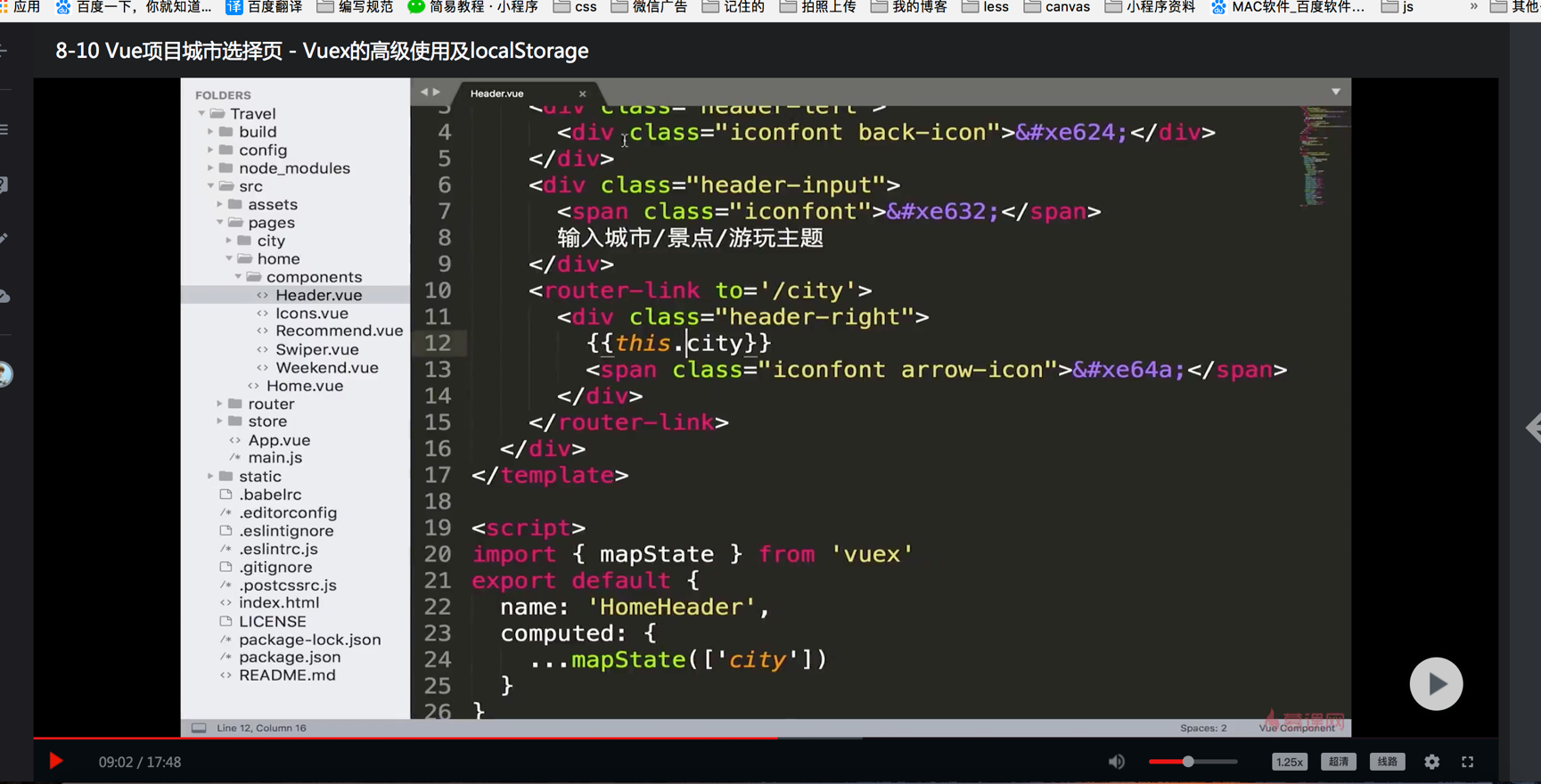The height and width of the screenshot is (784, 1541).
Task: Open .eslintrc.js file
Action: [278, 549]
